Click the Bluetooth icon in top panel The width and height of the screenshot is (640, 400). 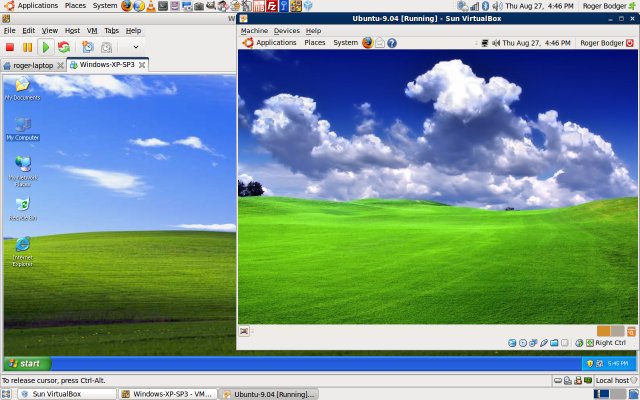point(485,6)
